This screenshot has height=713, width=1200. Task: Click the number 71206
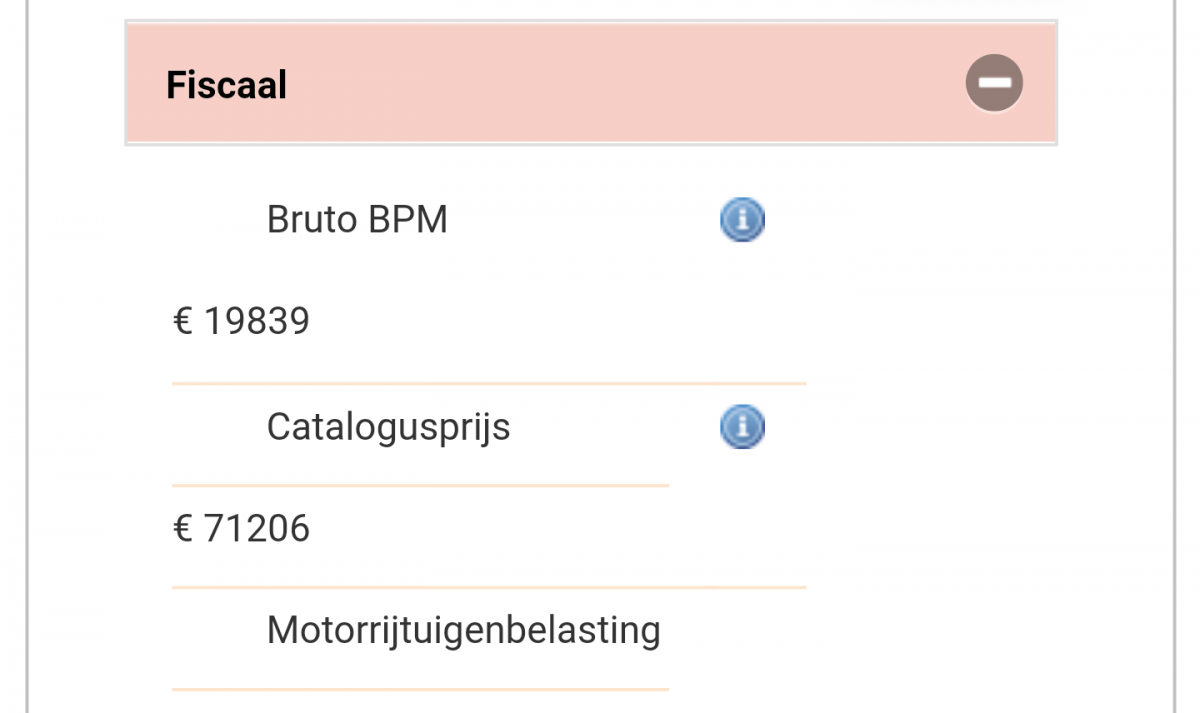click(257, 528)
